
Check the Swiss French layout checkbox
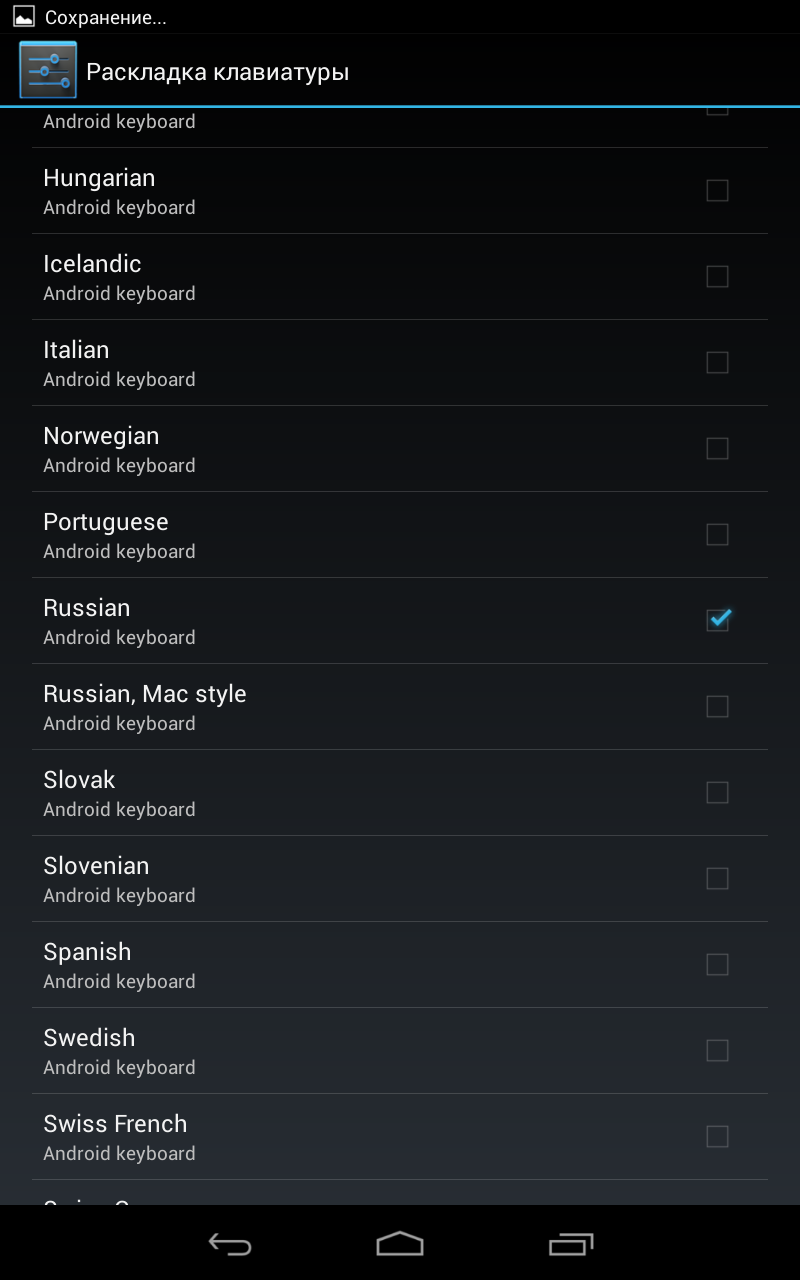[717, 1136]
